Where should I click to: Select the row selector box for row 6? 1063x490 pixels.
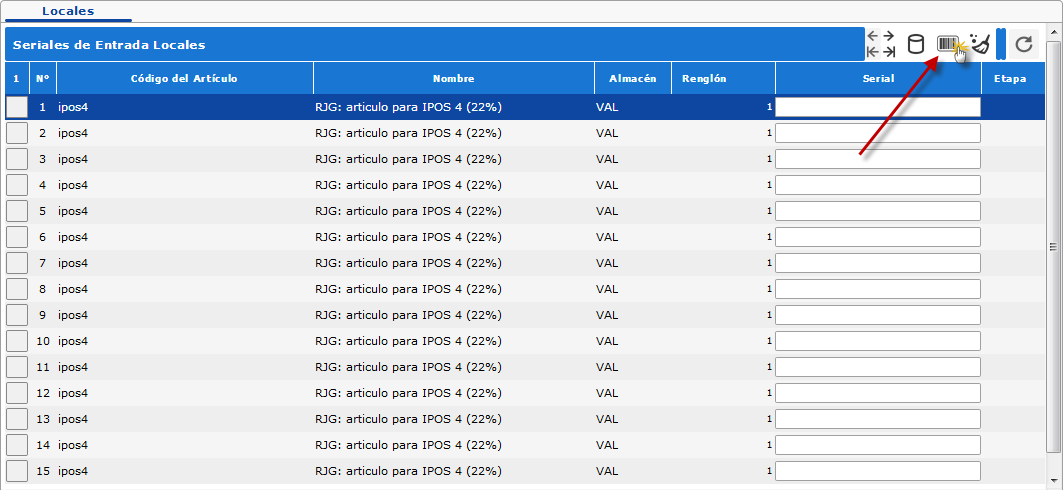pos(17,237)
